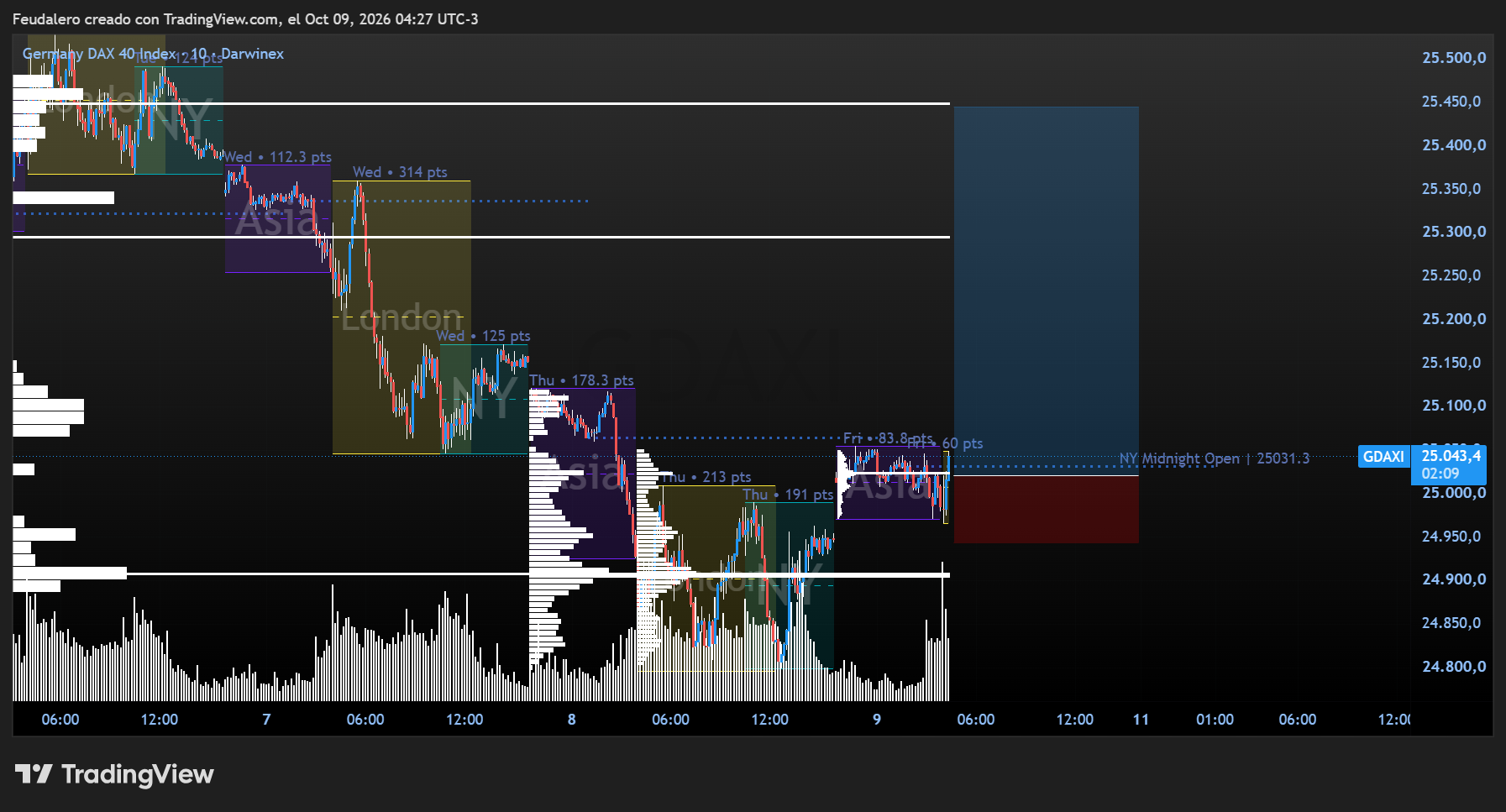The width and height of the screenshot is (1506, 812).
Task: Click the 25.400,0 price axis label
Action: (x=1454, y=145)
